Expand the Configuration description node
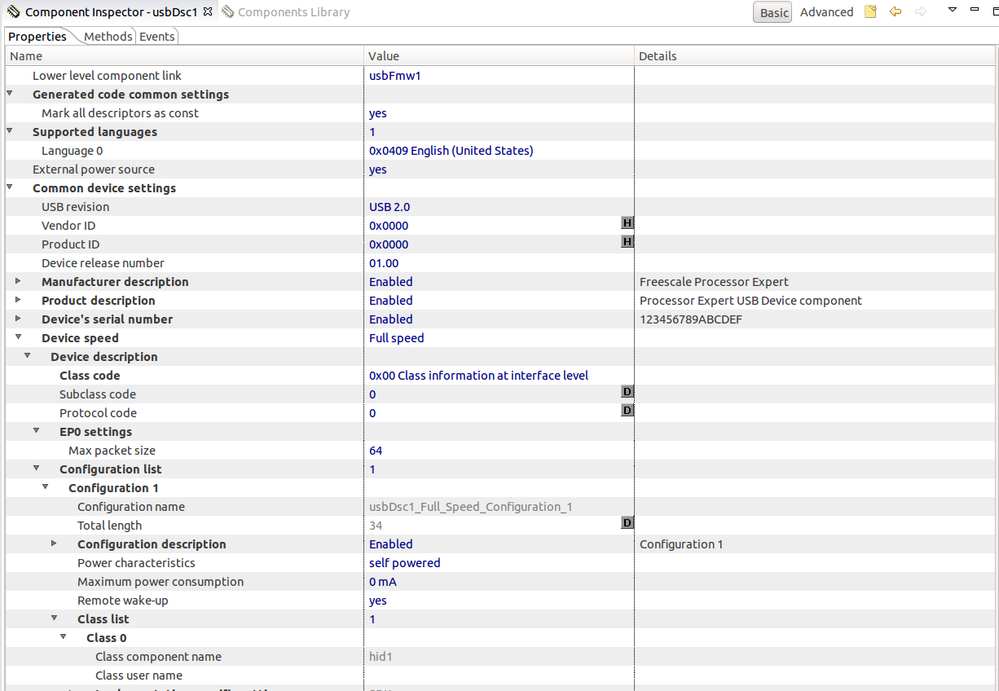999x691 pixels. pyautogui.click(x=54, y=544)
